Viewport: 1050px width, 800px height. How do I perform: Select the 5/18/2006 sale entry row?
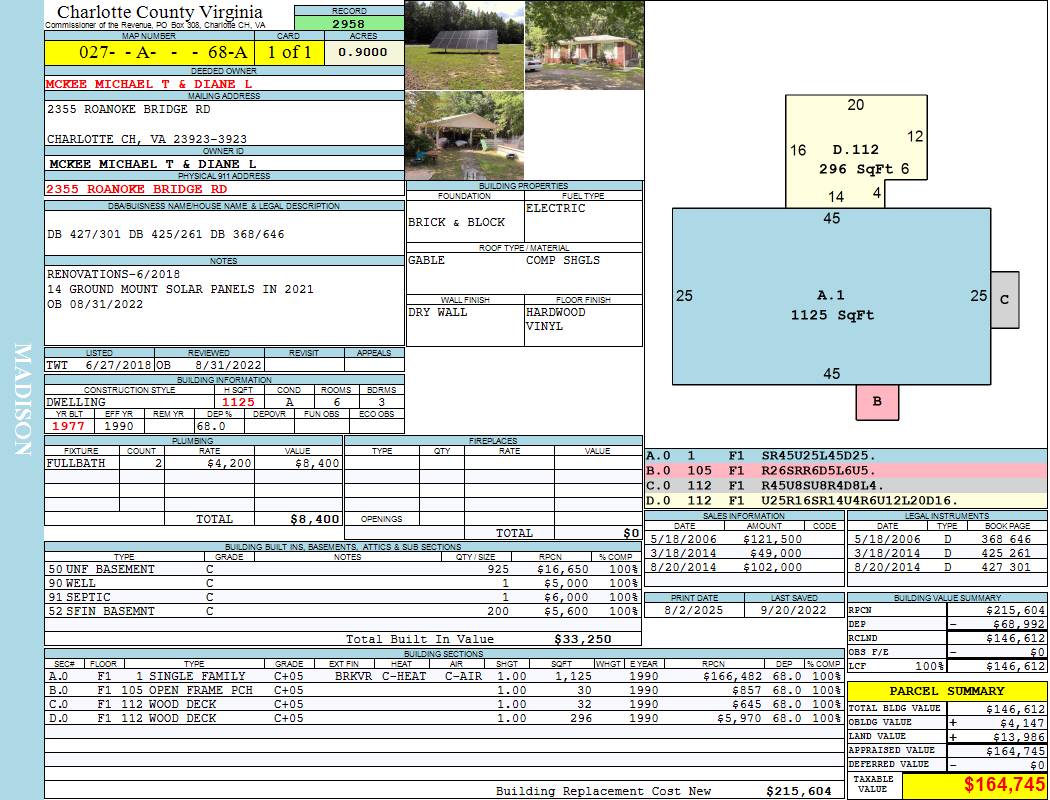pyautogui.click(x=743, y=539)
